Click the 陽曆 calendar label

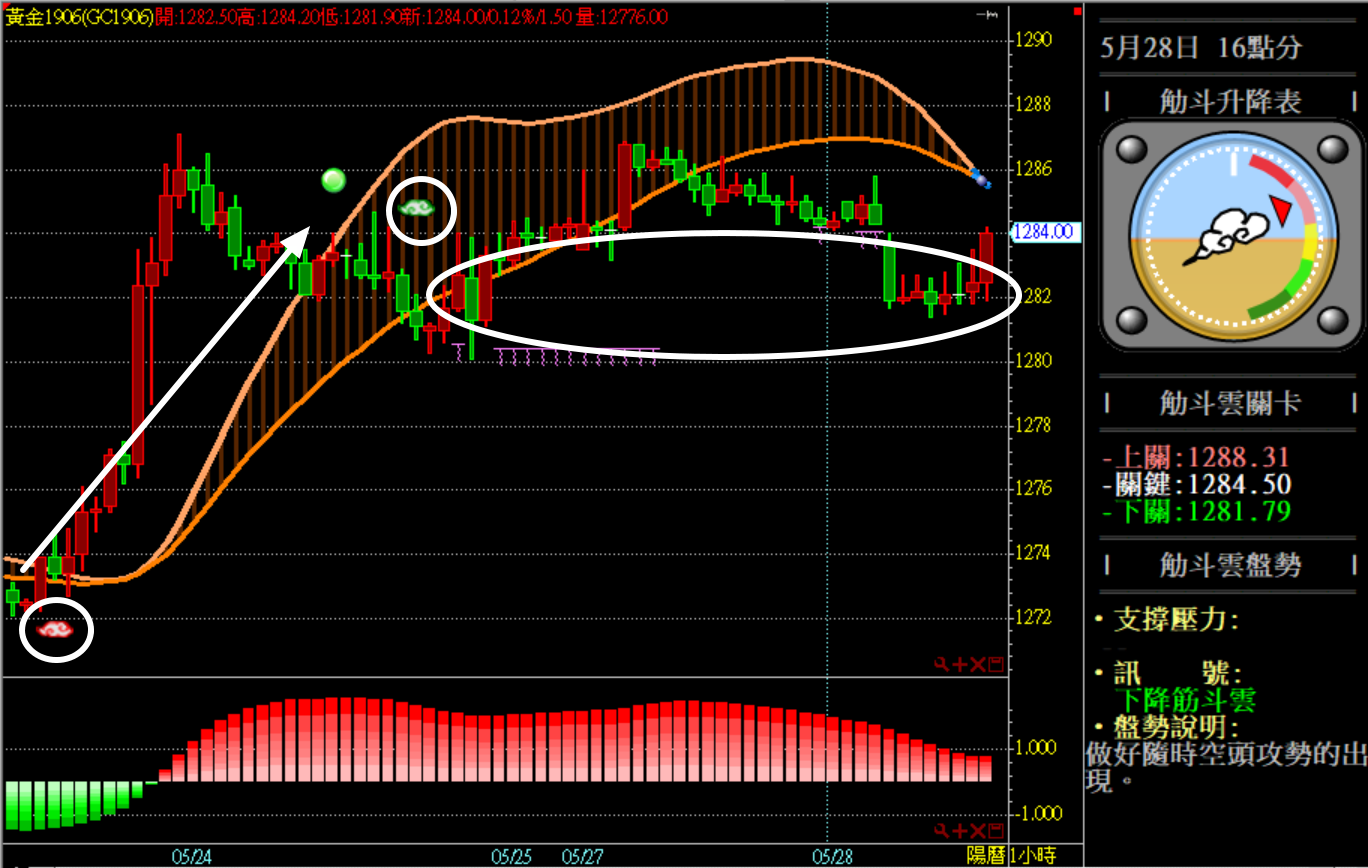(x=986, y=857)
